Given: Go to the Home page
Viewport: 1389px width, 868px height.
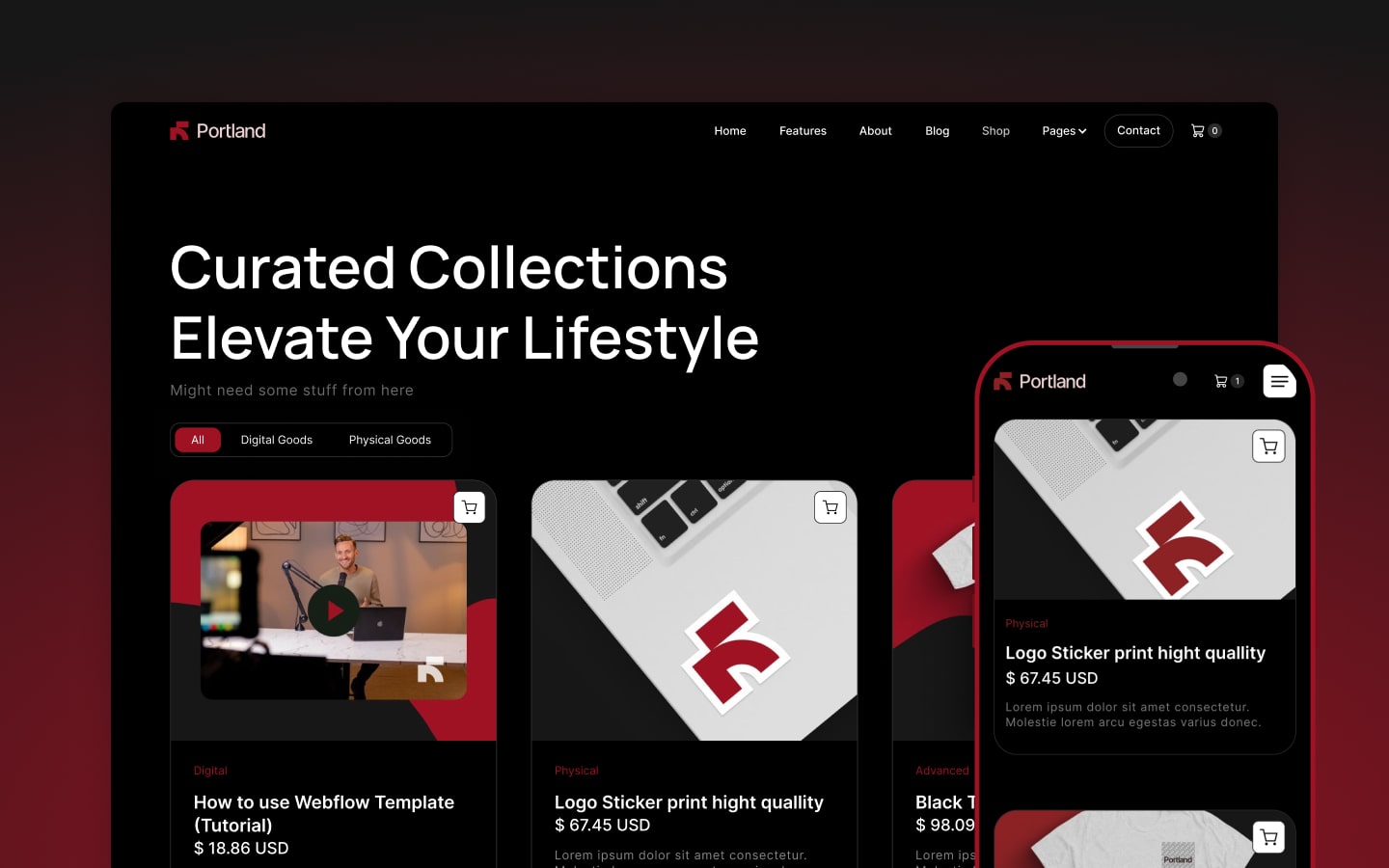Looking at the screenshot, I should [x=730, y=131].
